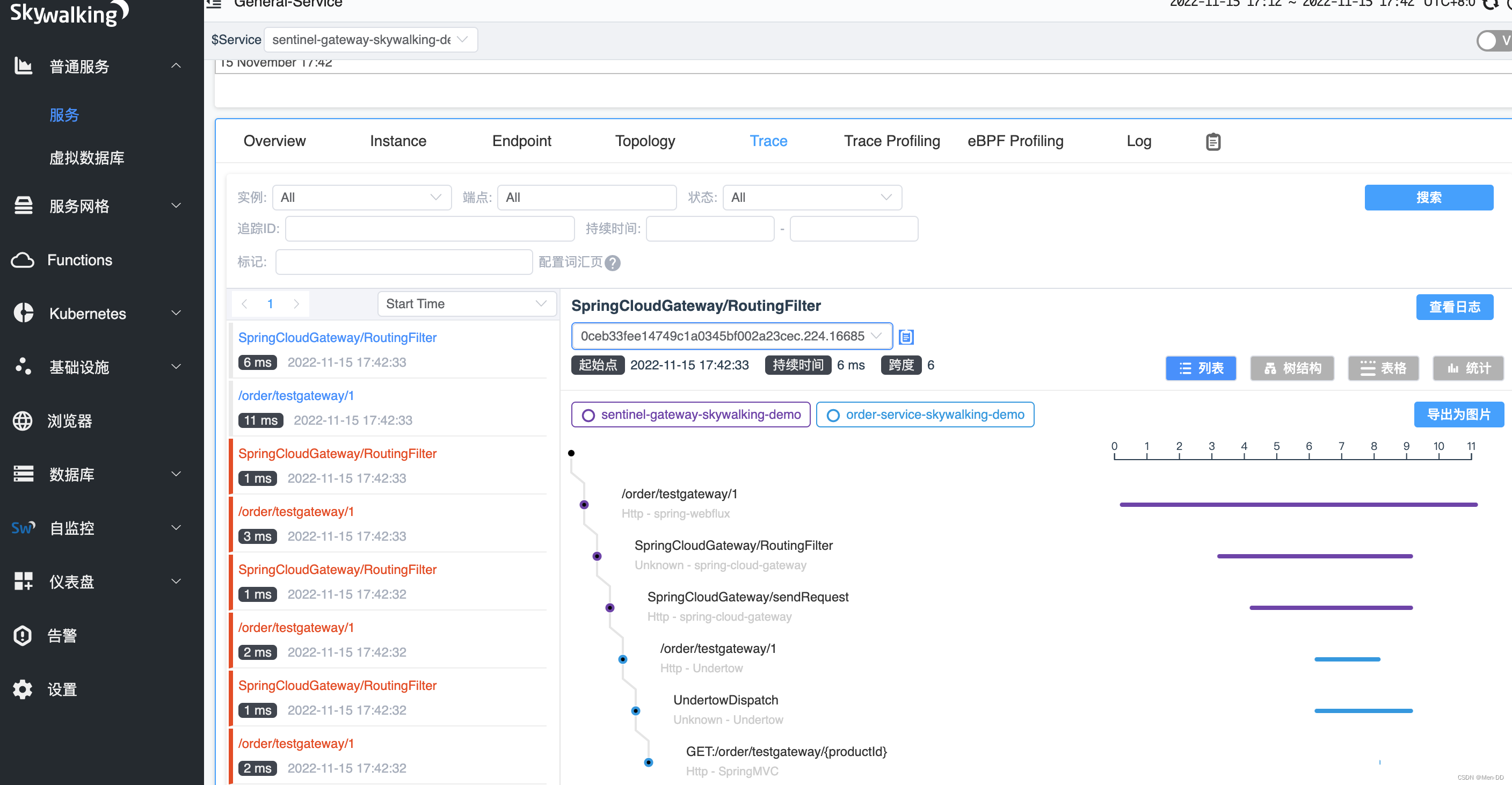This screenshot has height=785, width=1512.
Task: Click the Database stack icon
Action: [x=24, y=474]
